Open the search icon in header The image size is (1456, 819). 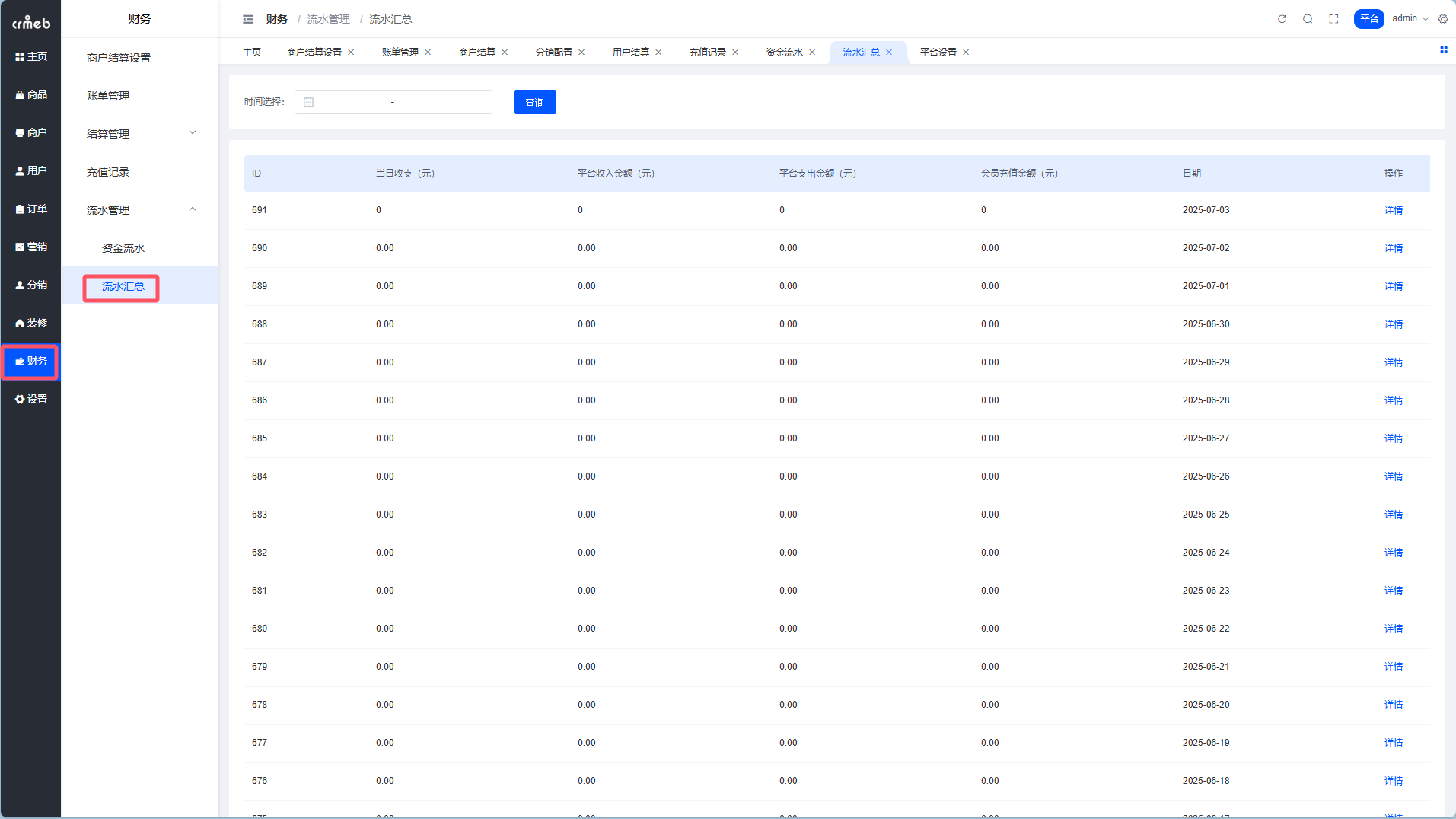tap(1308, 19)
